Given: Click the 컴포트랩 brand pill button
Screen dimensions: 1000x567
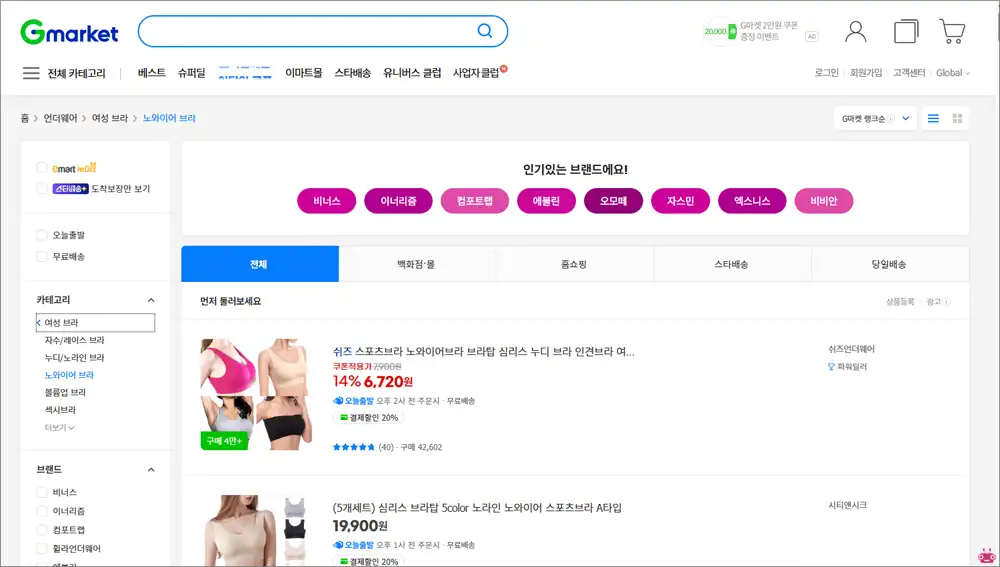Looking at the screenshot, I should coord(474,201).
